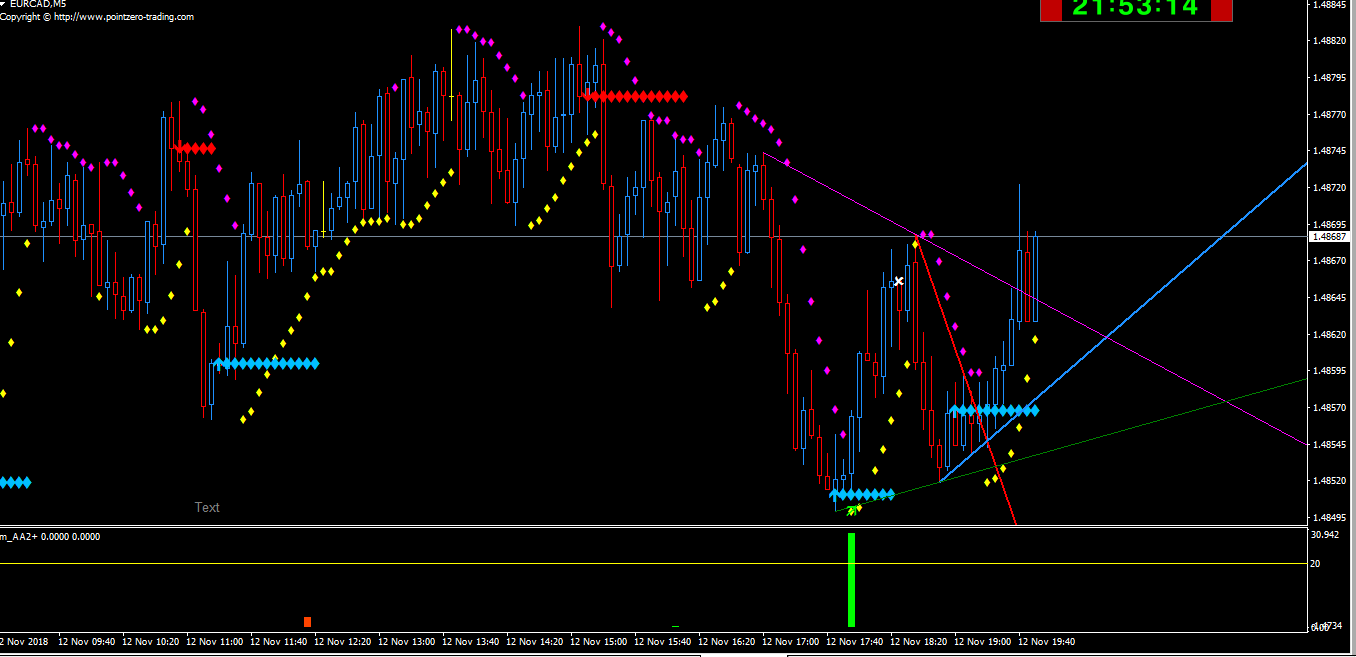The image size is (1356, 657).
Task: Click the '12 Nov 15:00' time label
Action: pyautogui.click(x=599, y=641)
